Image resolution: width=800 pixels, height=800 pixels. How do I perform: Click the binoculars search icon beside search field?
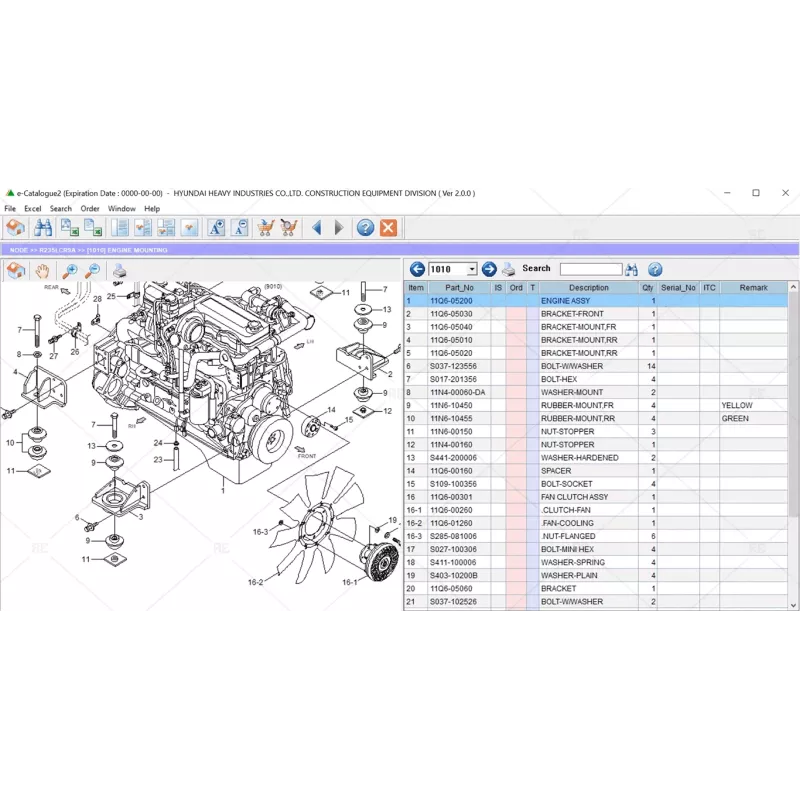(x=633, y=269)
